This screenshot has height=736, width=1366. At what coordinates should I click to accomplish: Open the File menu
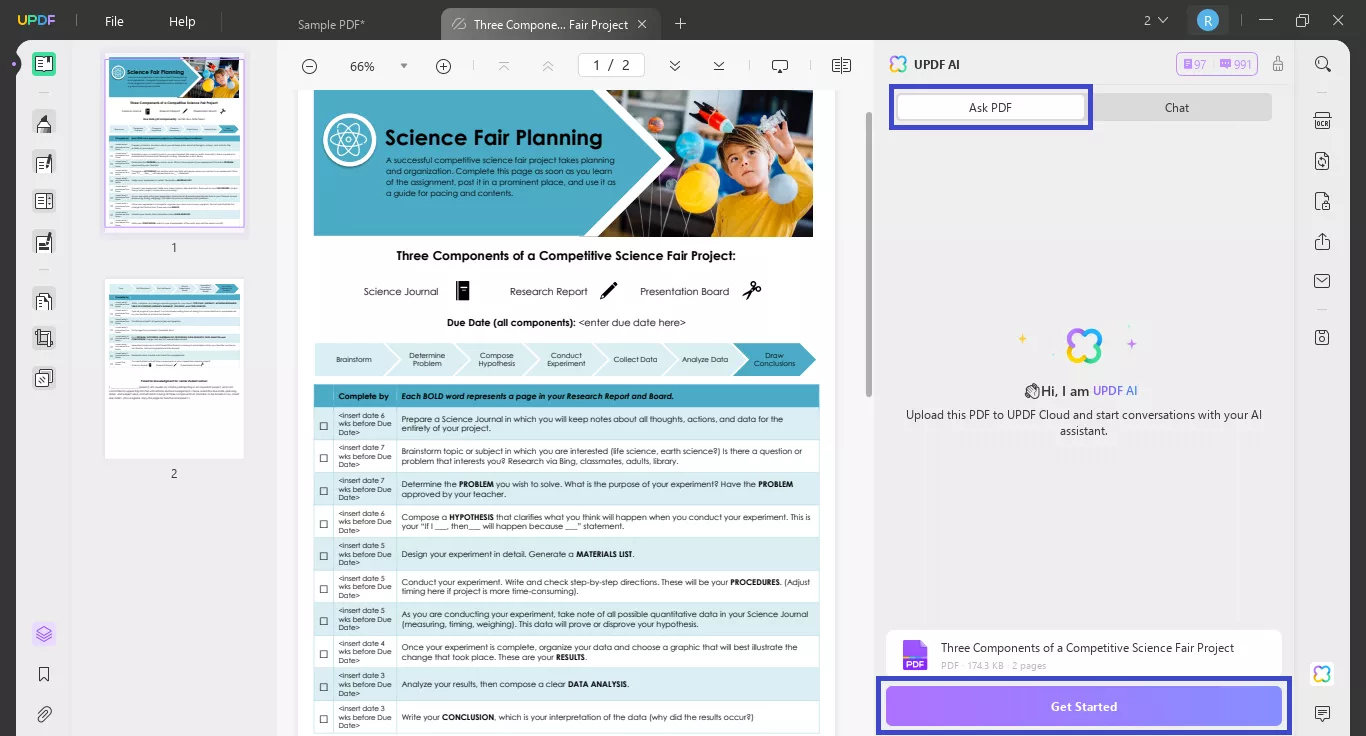pyautogui.click(x=115, y=22)
